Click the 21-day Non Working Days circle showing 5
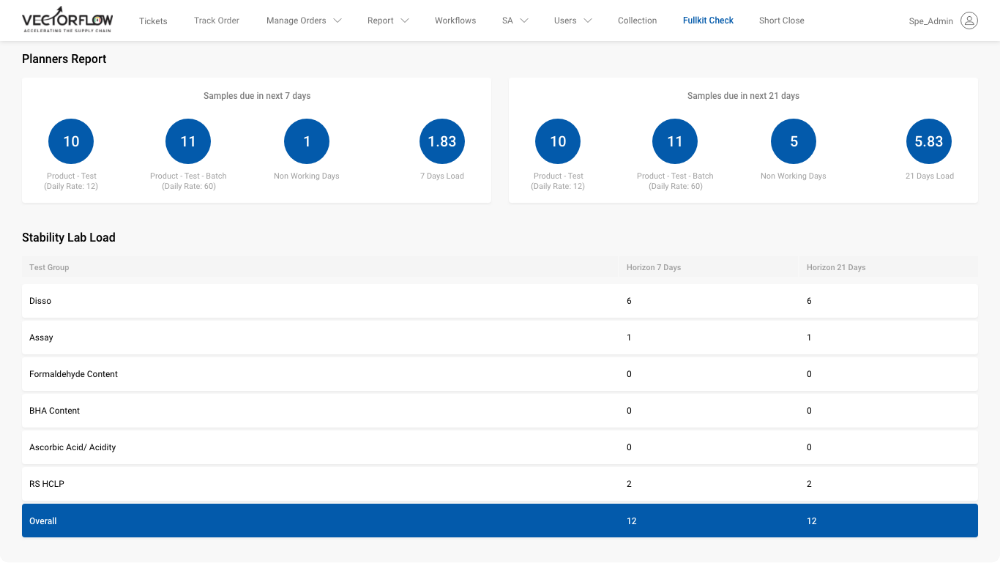1000x563 pixels. pos(794,141)
